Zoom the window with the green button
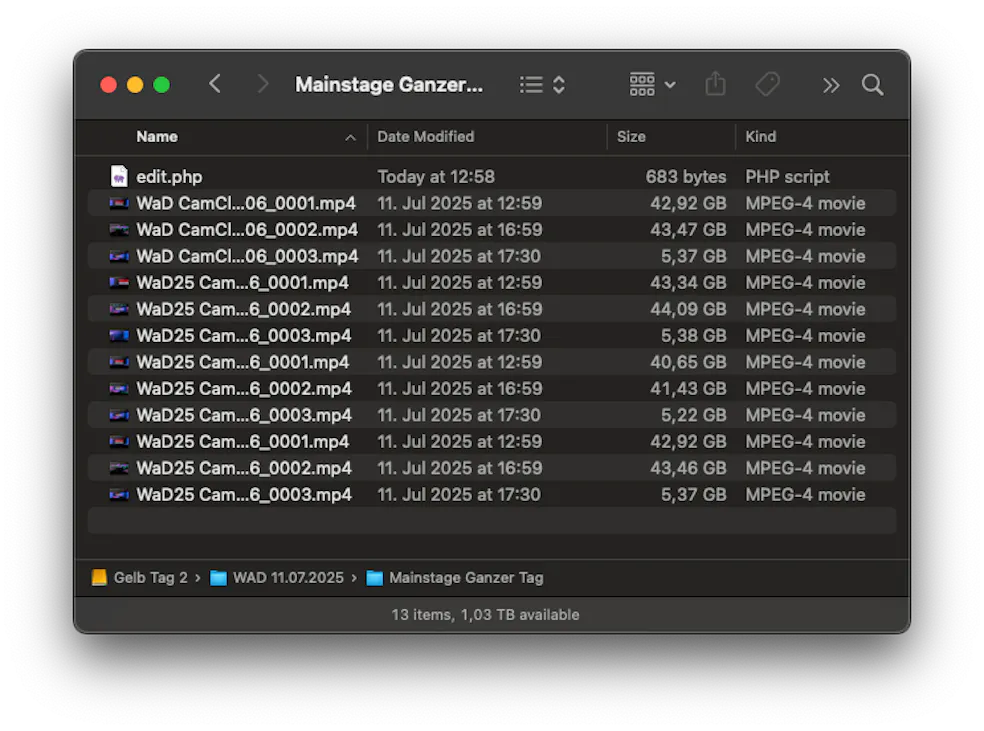This screenshot has width=984, height=731. pos(161,85)
